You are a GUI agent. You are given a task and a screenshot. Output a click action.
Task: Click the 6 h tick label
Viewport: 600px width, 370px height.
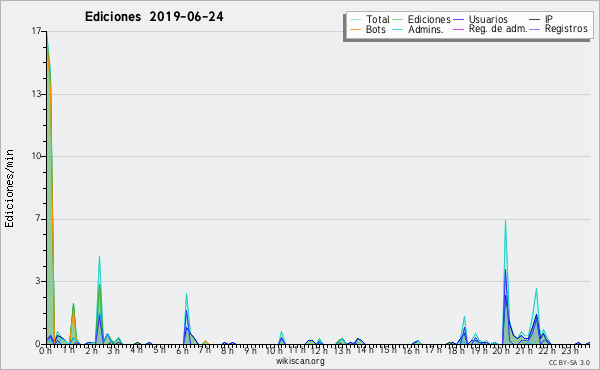coord(183,350)
